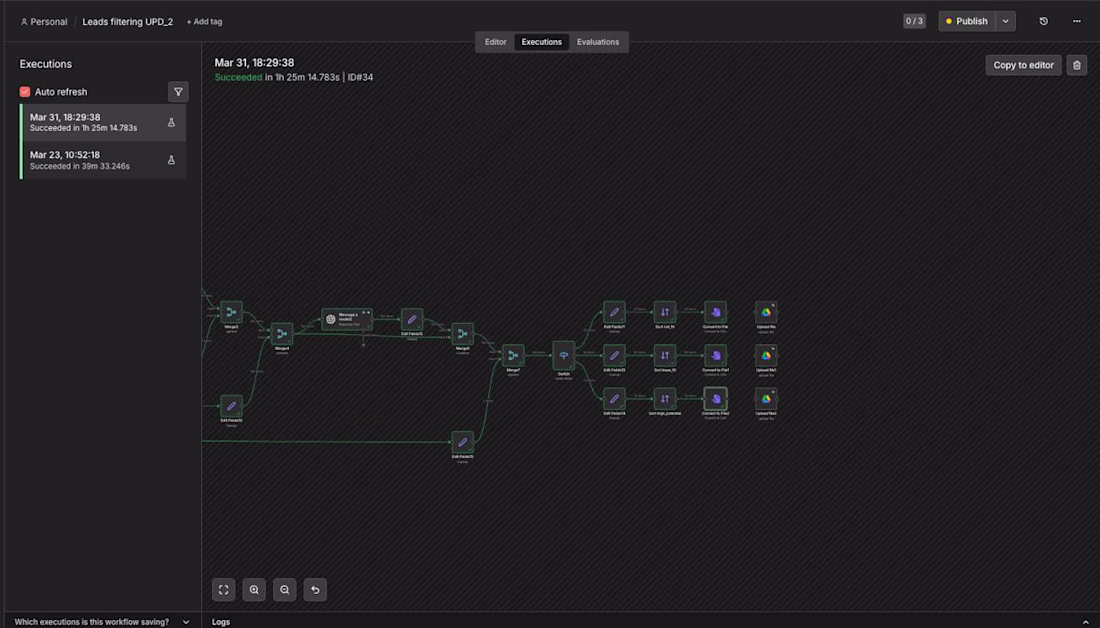1100x628 pixels.
Task: Toggle the Auto refresh checkbox
Action: pos(25,92)
